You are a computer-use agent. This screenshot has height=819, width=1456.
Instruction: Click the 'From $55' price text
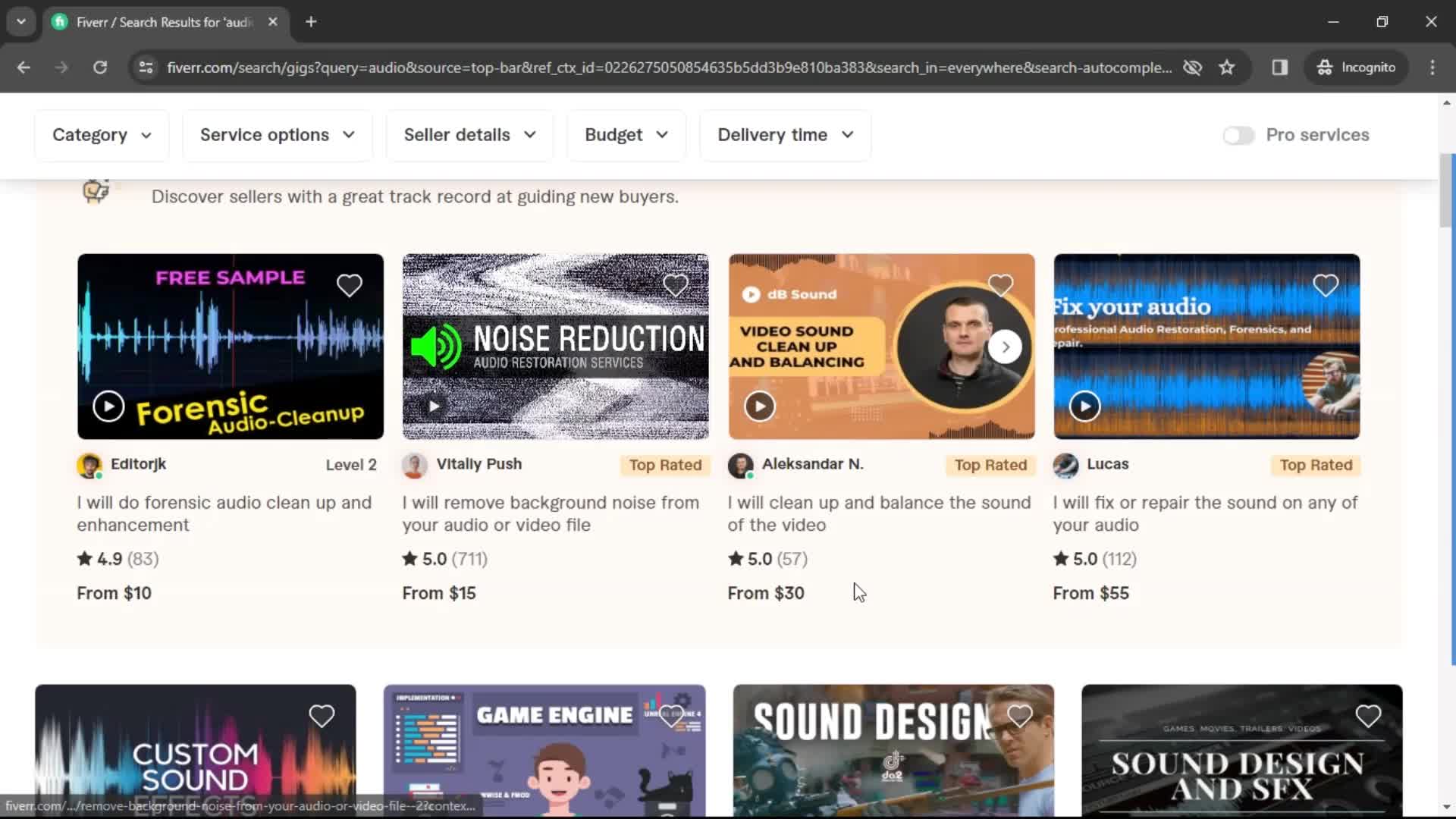pos(1090,593)
